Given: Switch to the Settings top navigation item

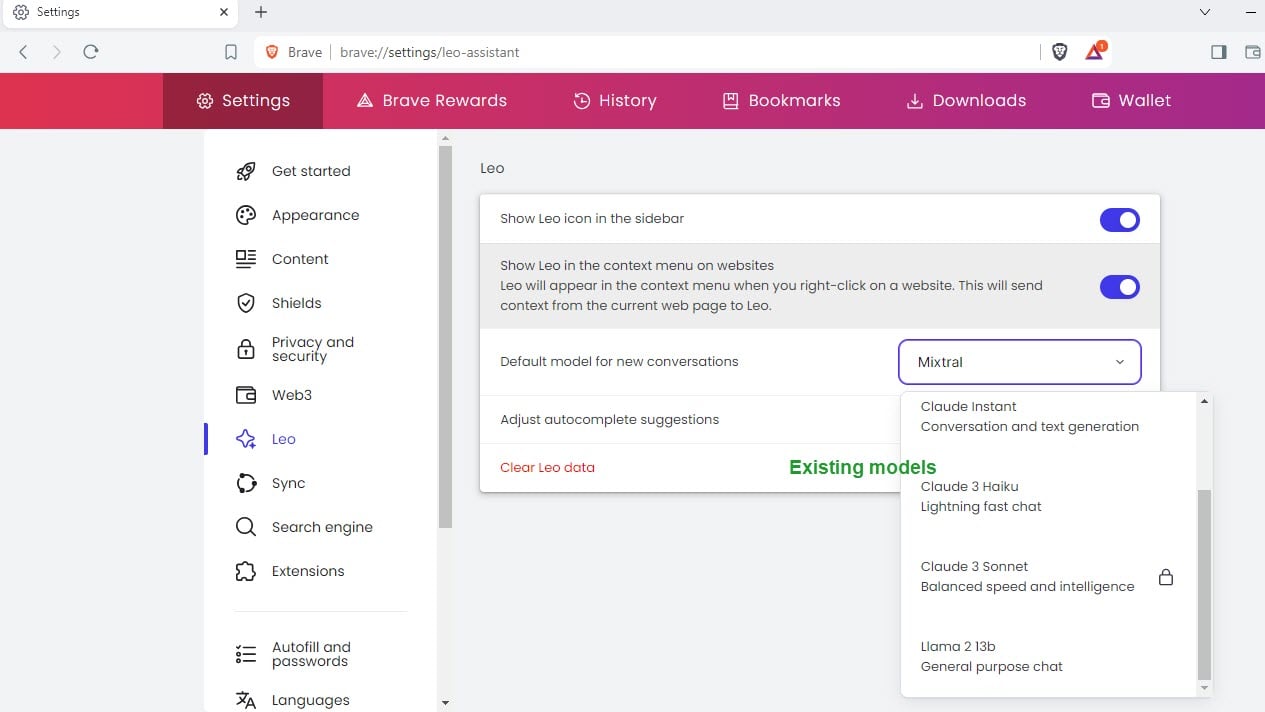Looking at the screenshot, I should [243, 101].
